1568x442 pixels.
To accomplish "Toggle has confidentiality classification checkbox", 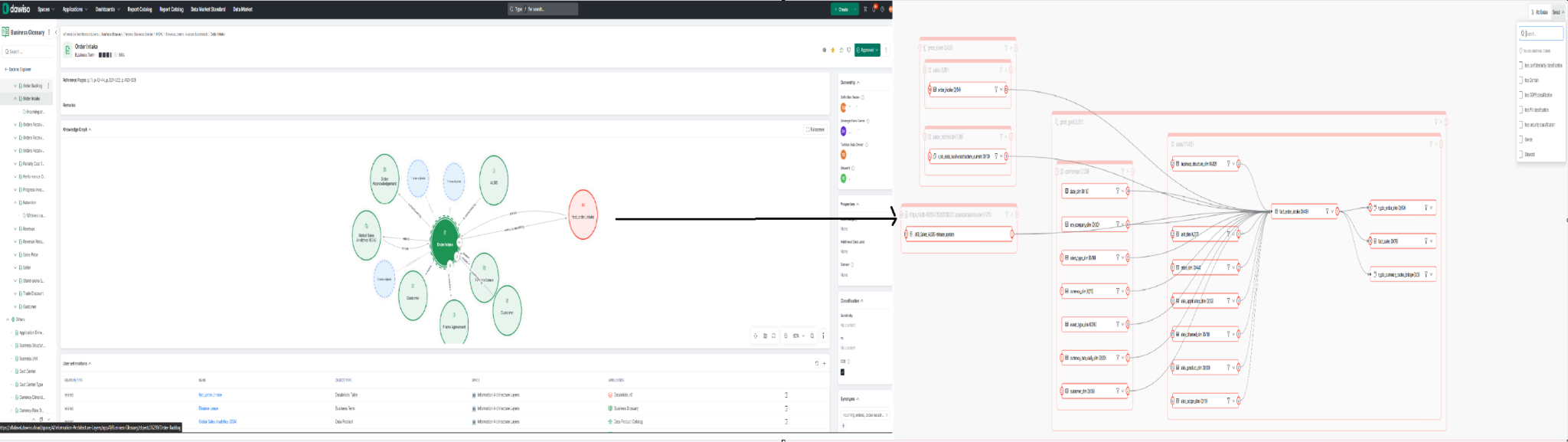I will (1521, 65).
